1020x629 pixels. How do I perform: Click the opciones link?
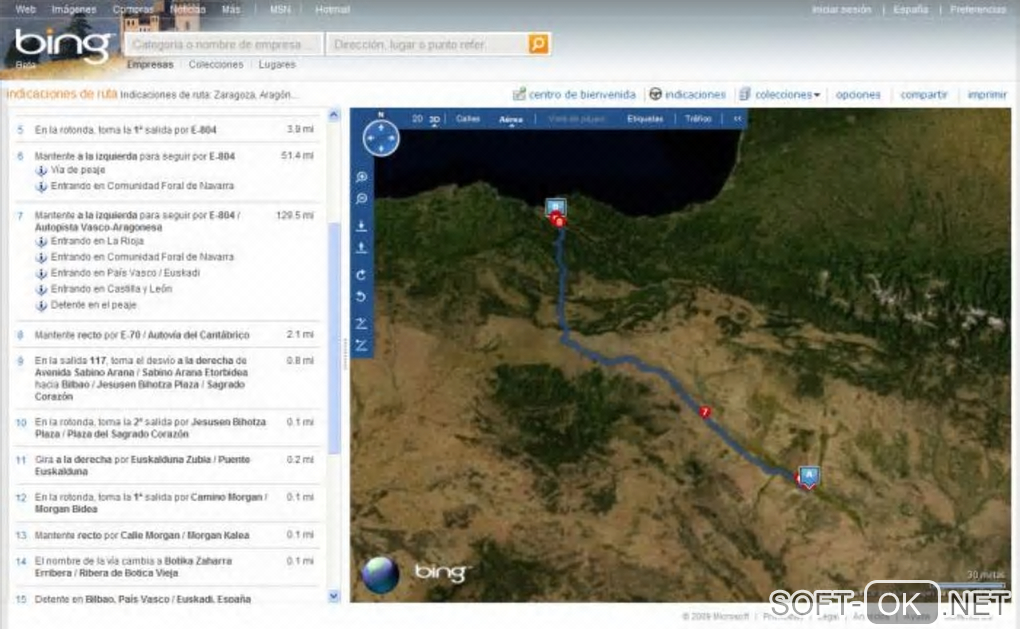[858, 94]
